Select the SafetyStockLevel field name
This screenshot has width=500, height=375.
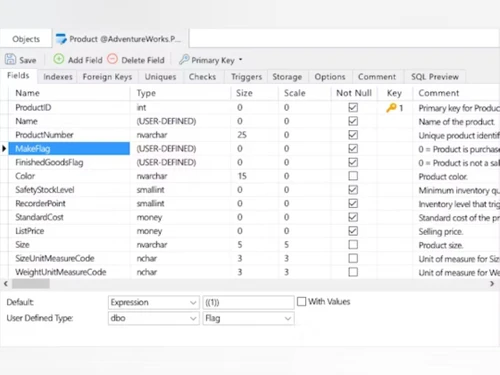click(x=45, y=190)
